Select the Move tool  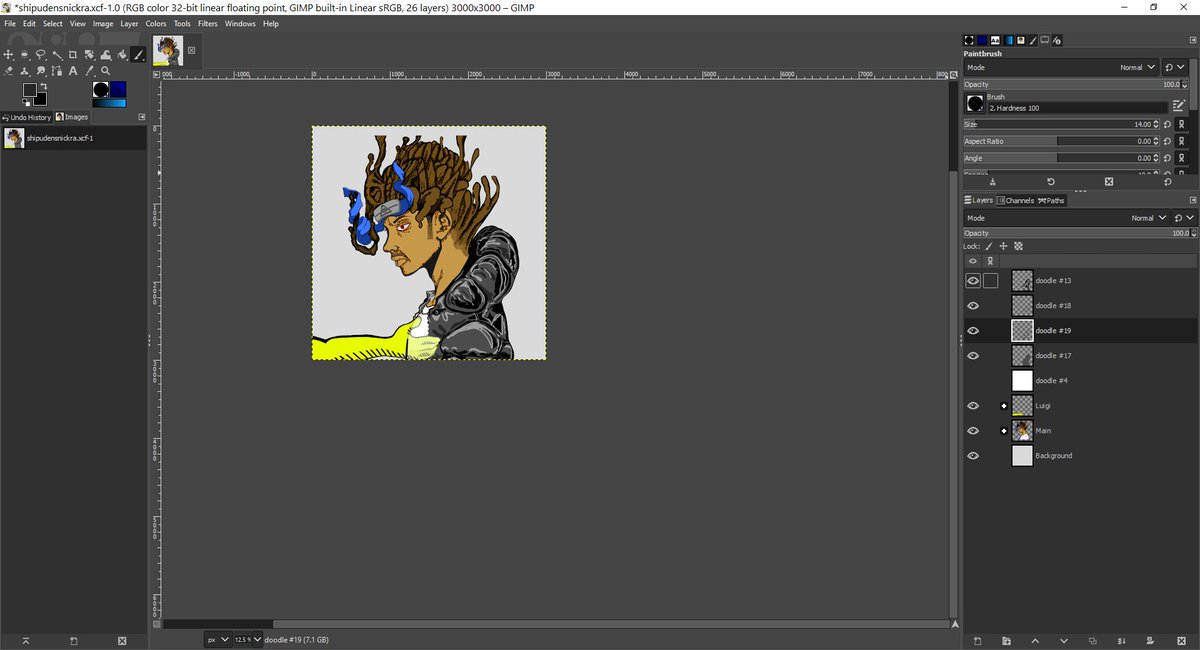click(x=8, y=55)
